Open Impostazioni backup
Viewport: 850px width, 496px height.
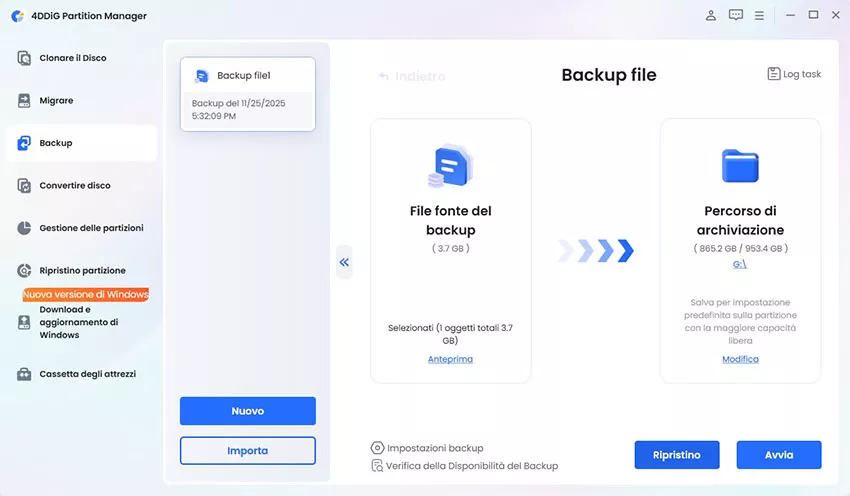[427, 448]
